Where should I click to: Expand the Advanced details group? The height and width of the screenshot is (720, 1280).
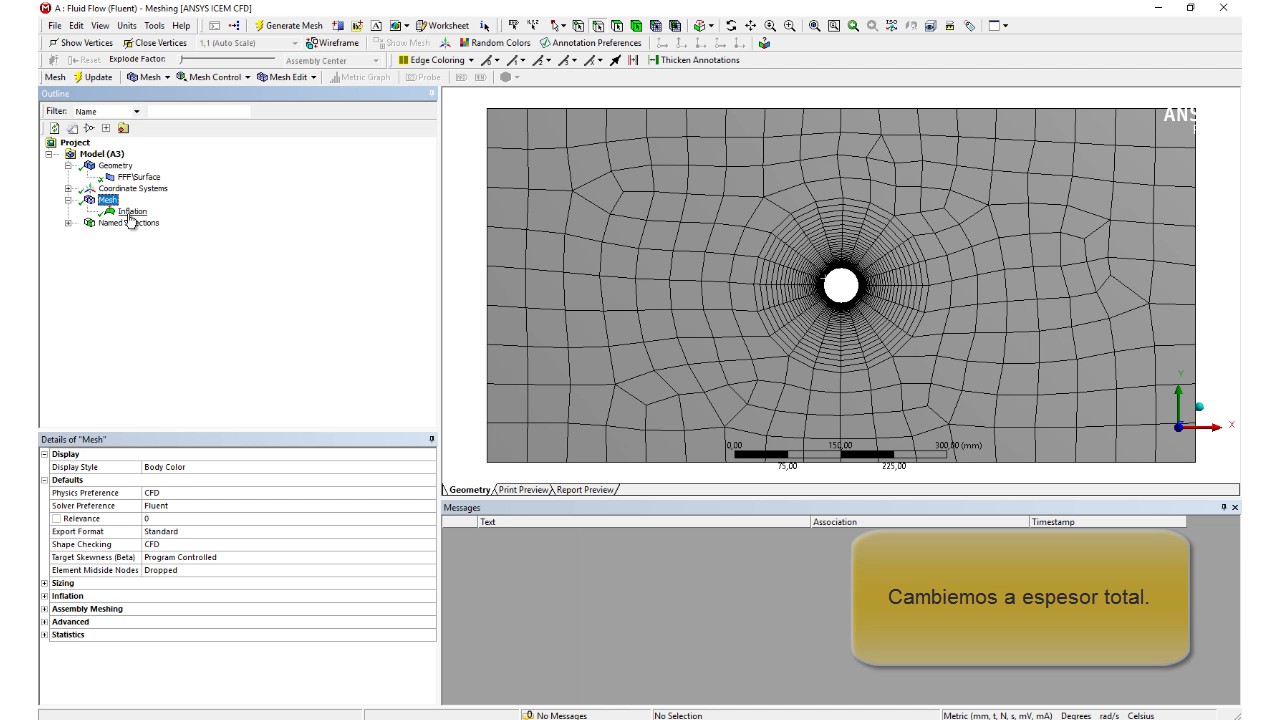44,622
